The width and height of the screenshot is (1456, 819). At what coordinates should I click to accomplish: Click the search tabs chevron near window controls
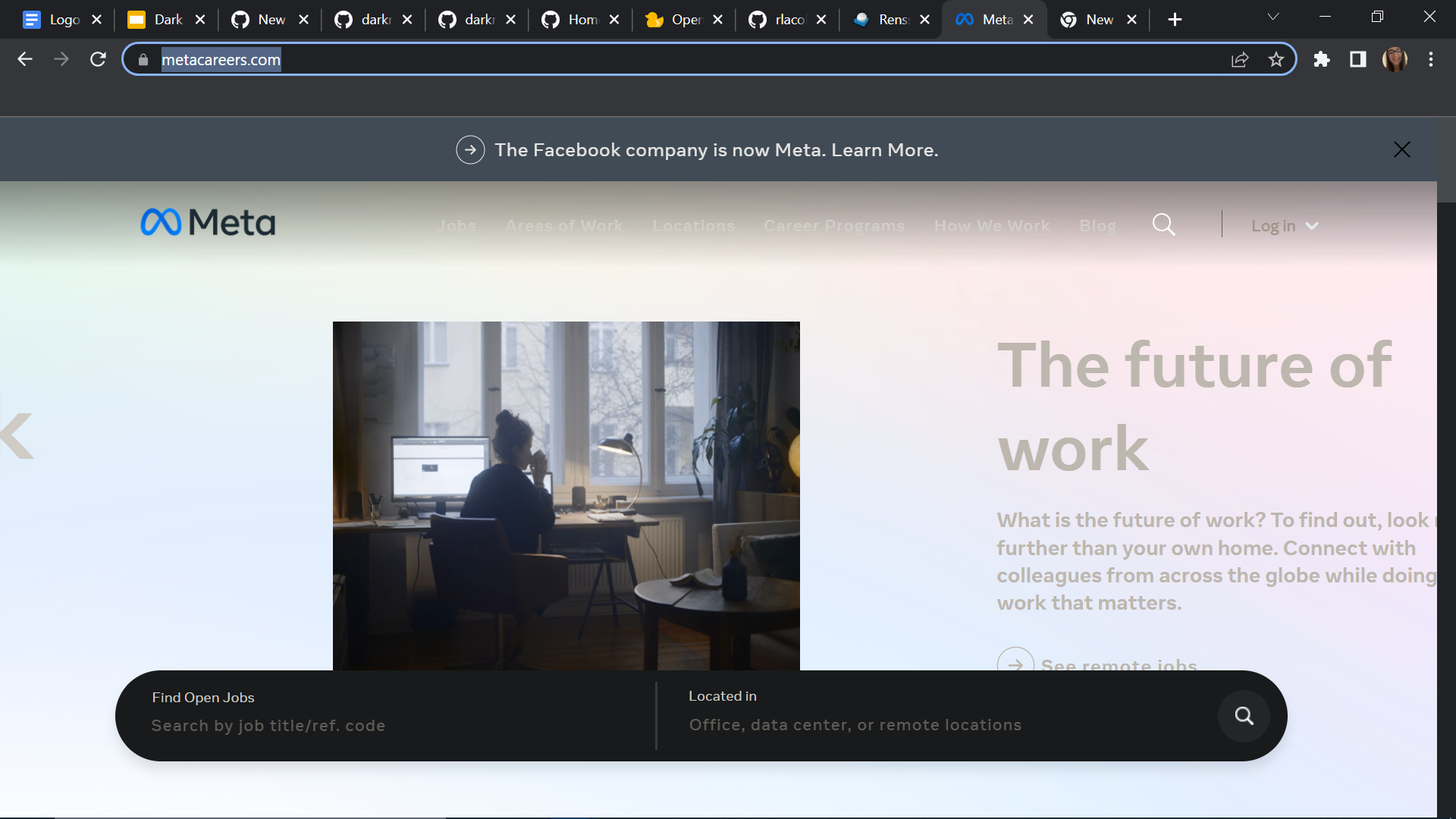click(x=1273, y=16)
